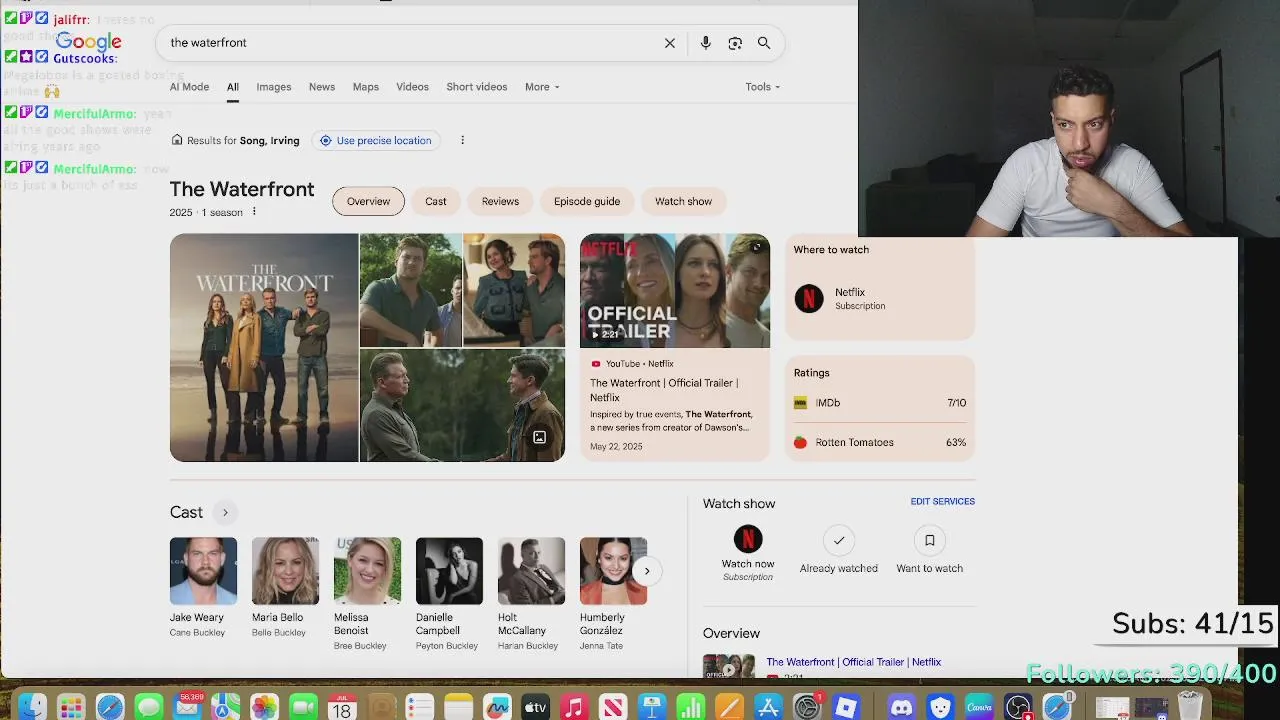Viewport: 1280px width, 720px height.
Task: Open Apple TV app in the Dock
Action: [x=535, y=708]
